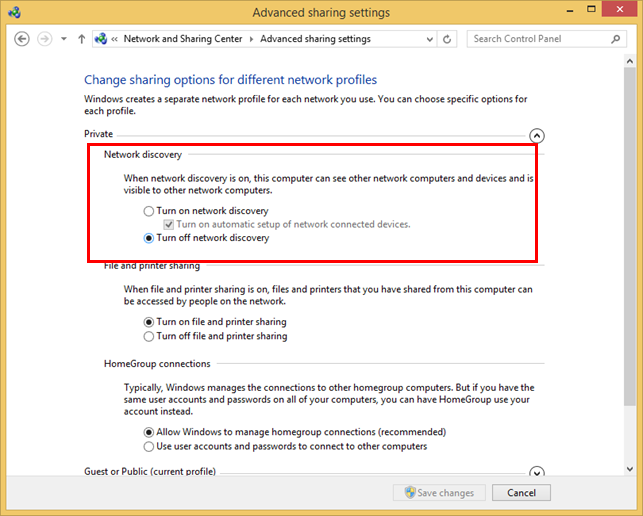
Task: Select Turn on file and printer sharing
Action: pyautogui.click(x=215, y=322)
